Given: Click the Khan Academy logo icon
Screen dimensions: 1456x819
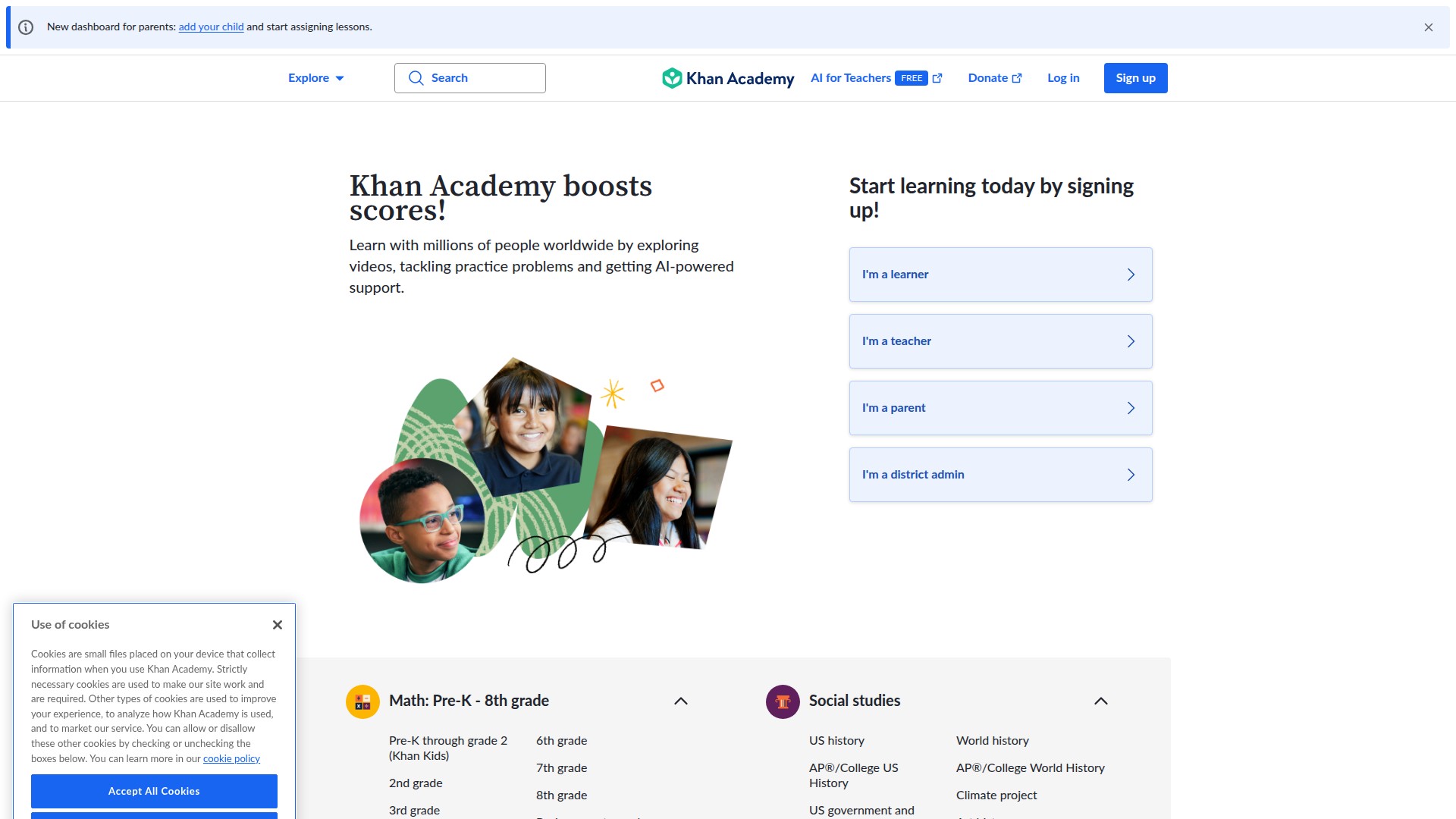Looking at the screenshot, I should click(x=672, y=78).
